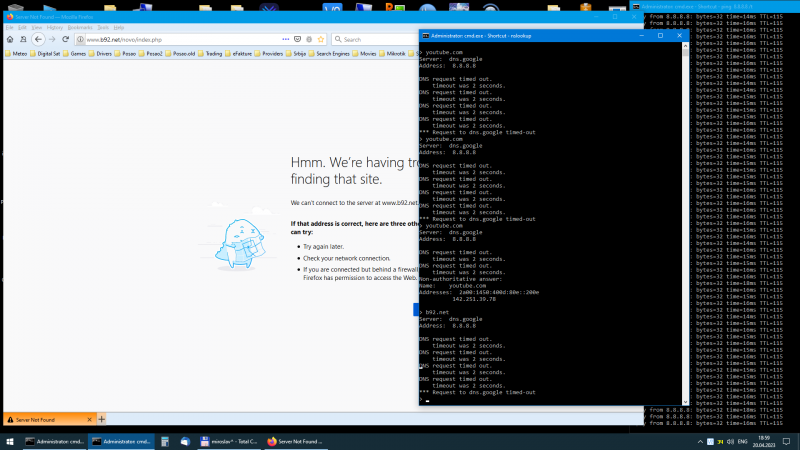This screenshot has height=450, width=800.
Task: Expand the Meteo bookmarks folder
Action: pyautogui.click(x=16, y=54)
